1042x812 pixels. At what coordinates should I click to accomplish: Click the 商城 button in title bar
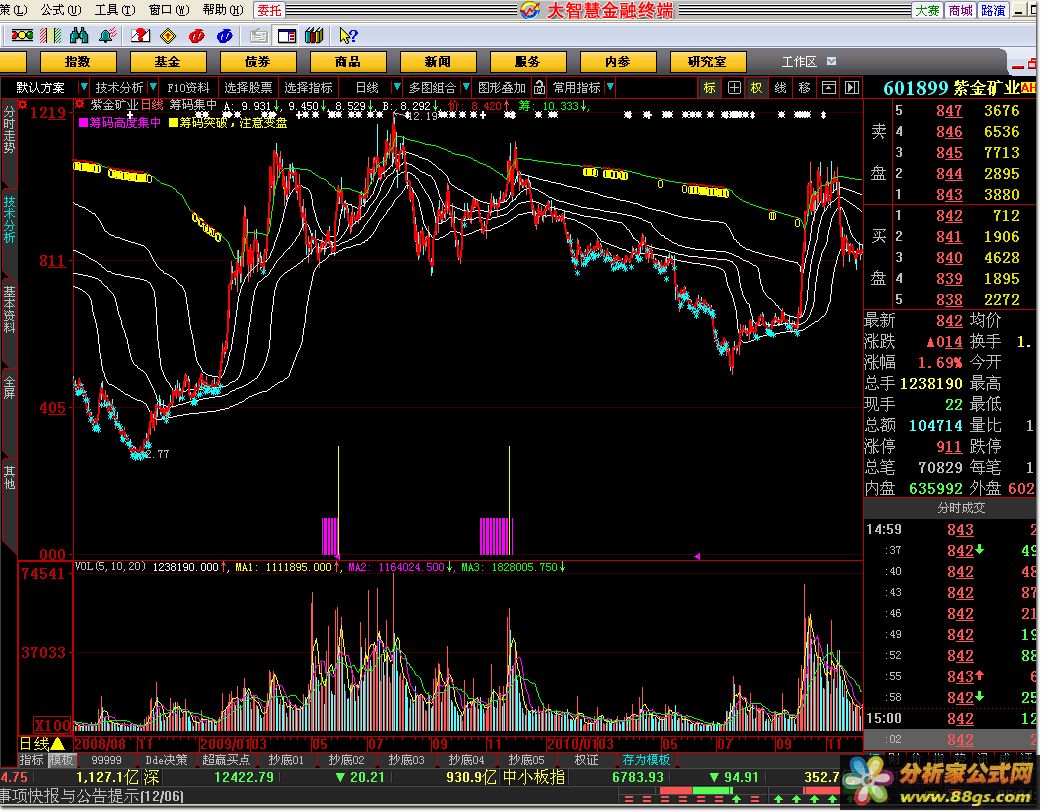point(960,10)
